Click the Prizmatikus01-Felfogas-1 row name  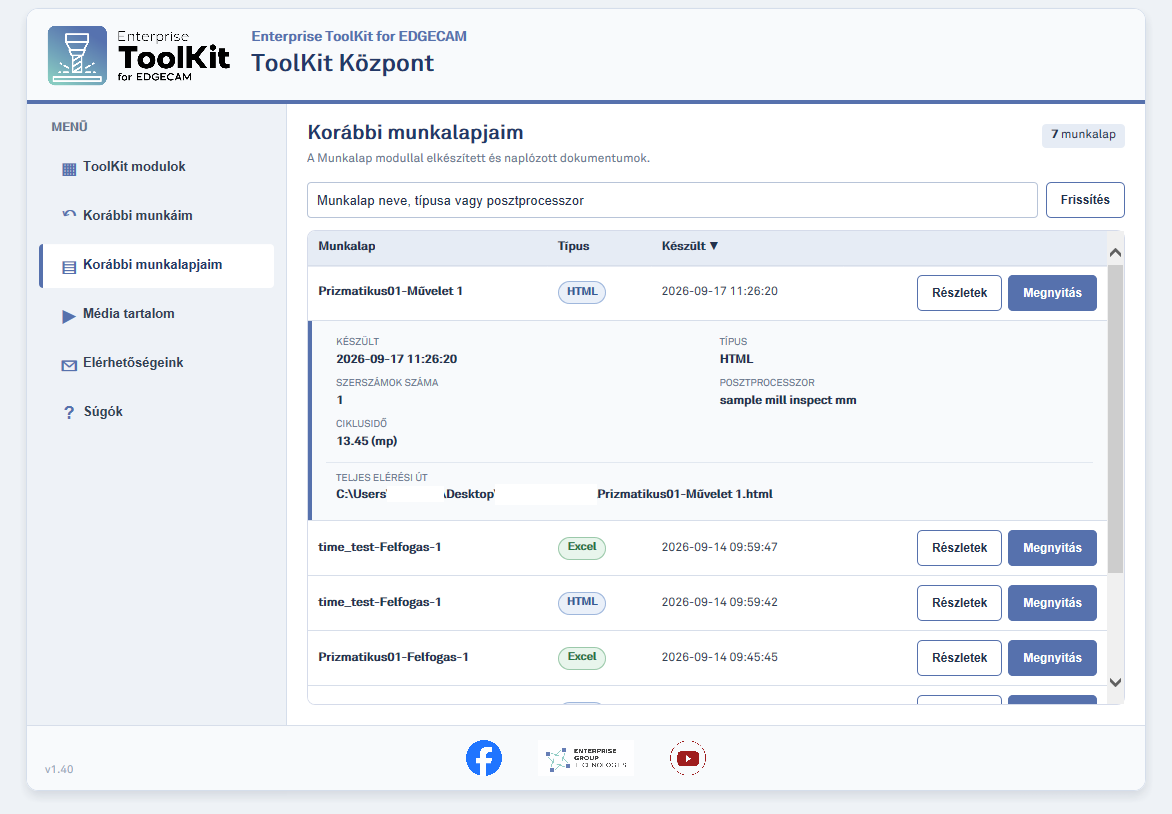click(393, 657)
